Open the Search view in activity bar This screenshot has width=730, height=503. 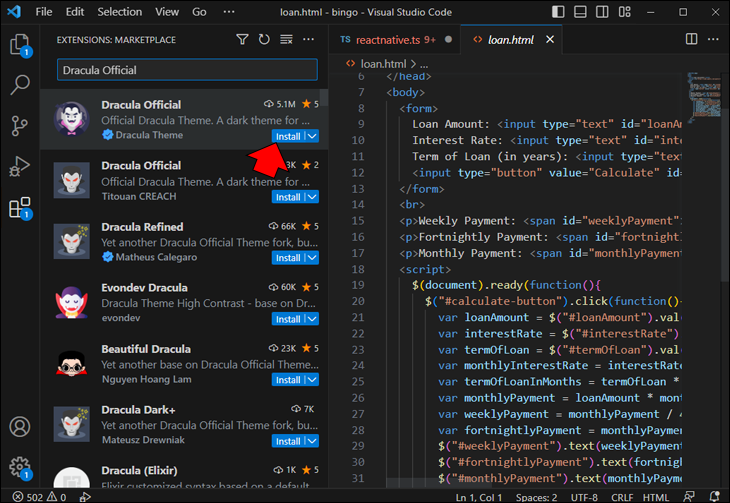click(x=20, y=85)
